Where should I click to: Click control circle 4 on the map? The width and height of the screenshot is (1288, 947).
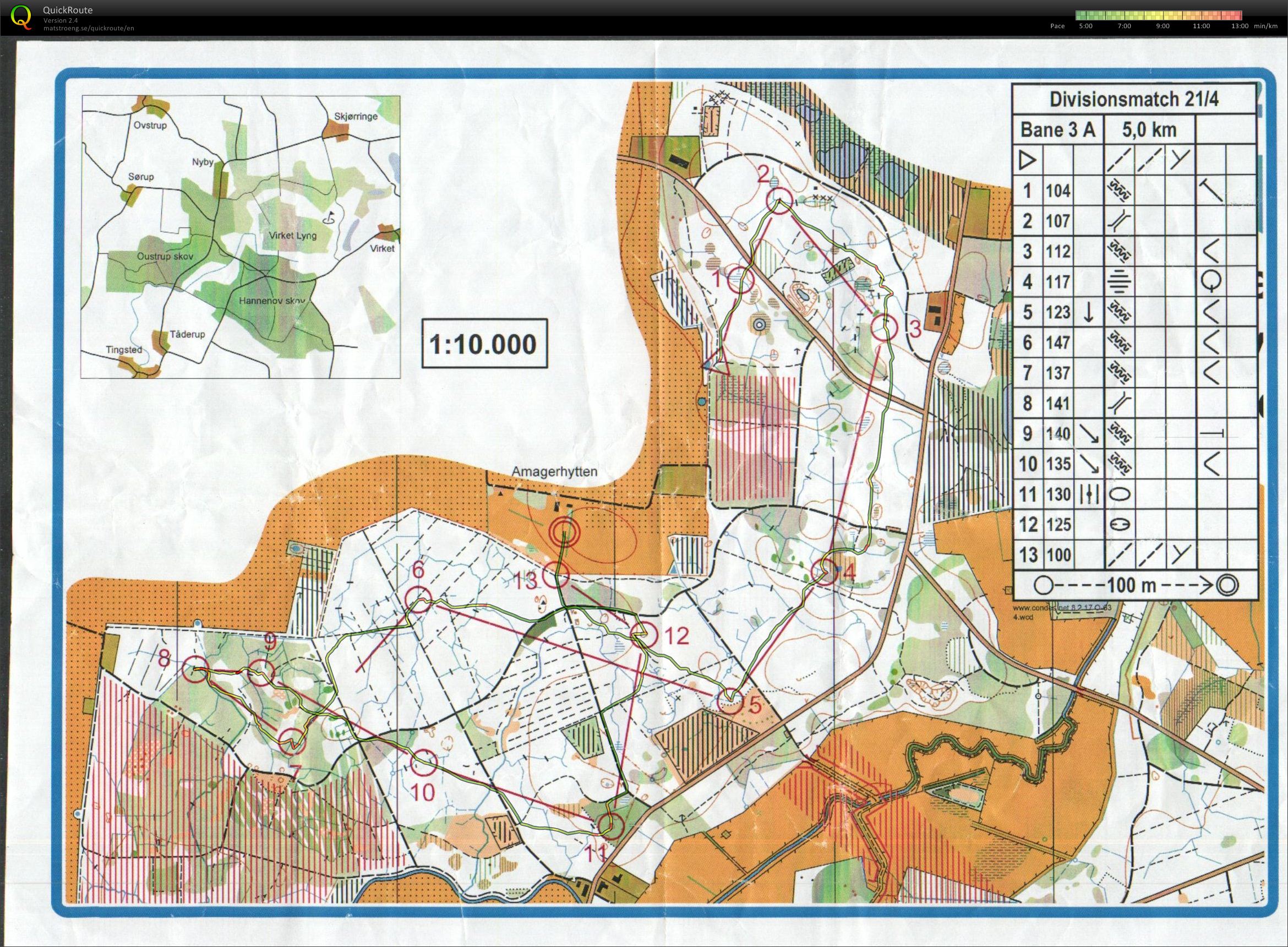click(x=826, y=572)
